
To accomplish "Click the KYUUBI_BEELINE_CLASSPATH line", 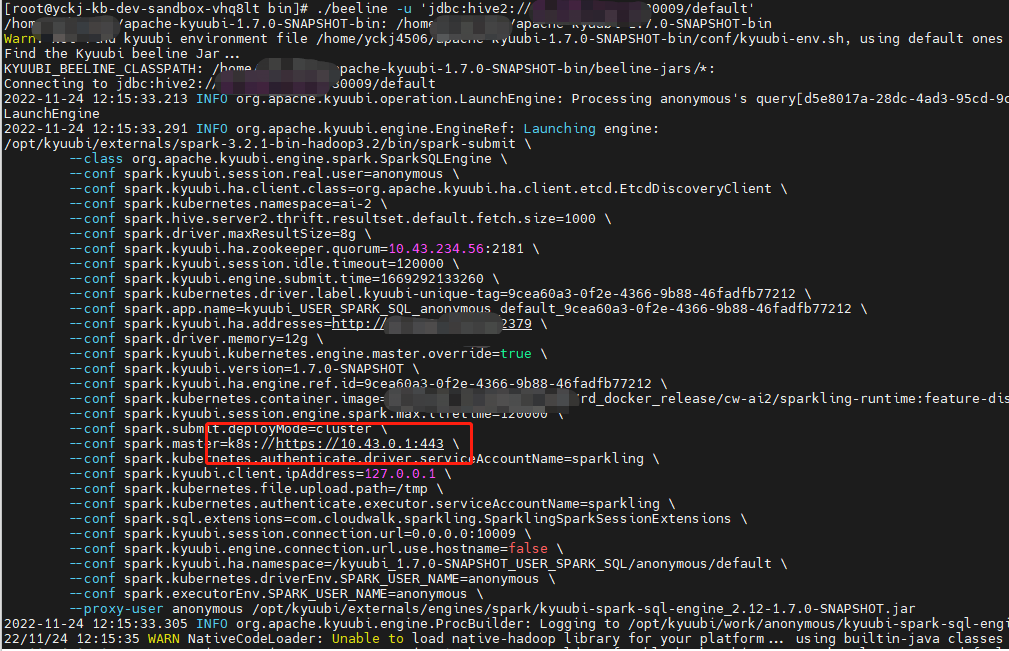I will (x=359, y=69).
